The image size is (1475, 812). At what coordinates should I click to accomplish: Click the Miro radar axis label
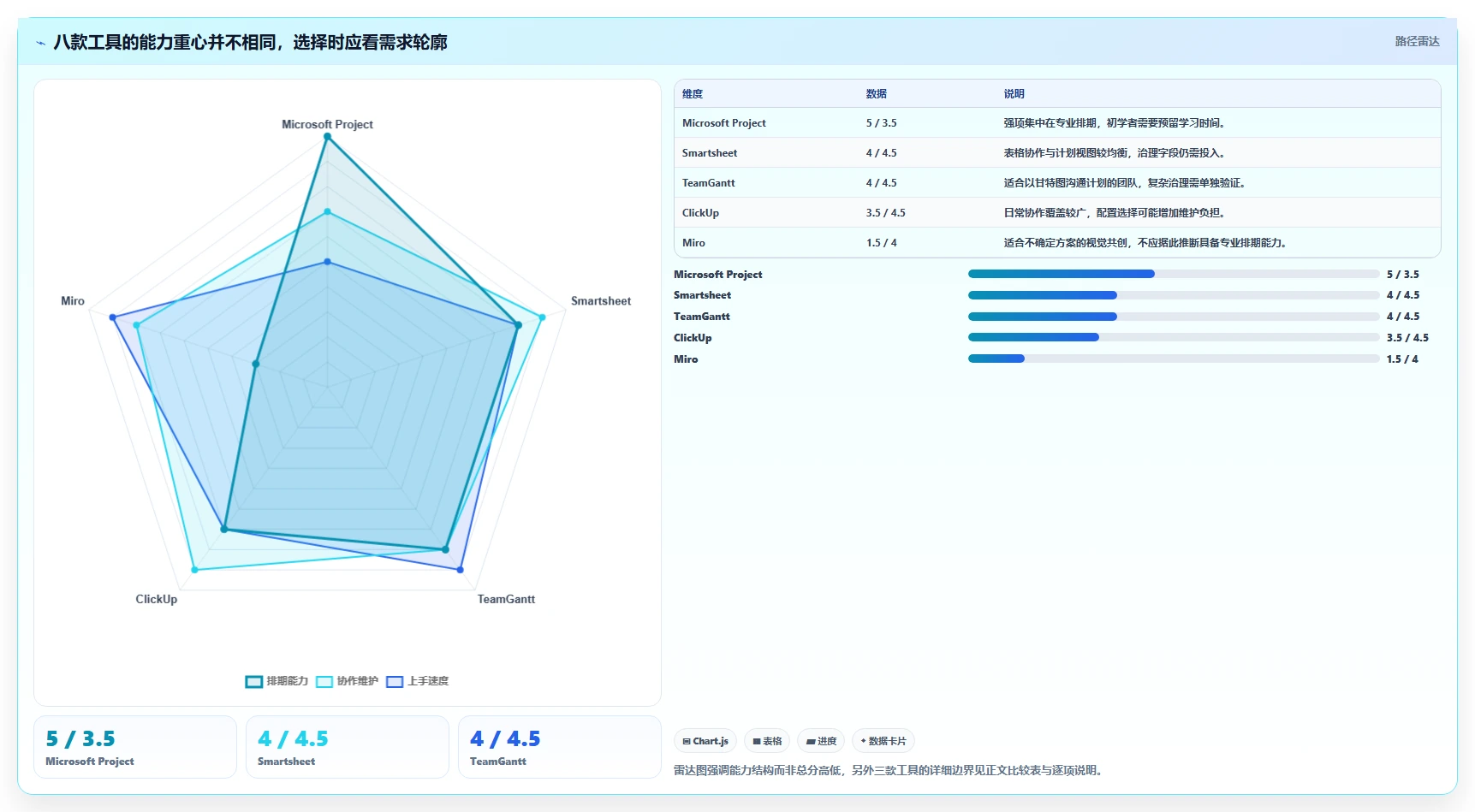pos(73,301)
